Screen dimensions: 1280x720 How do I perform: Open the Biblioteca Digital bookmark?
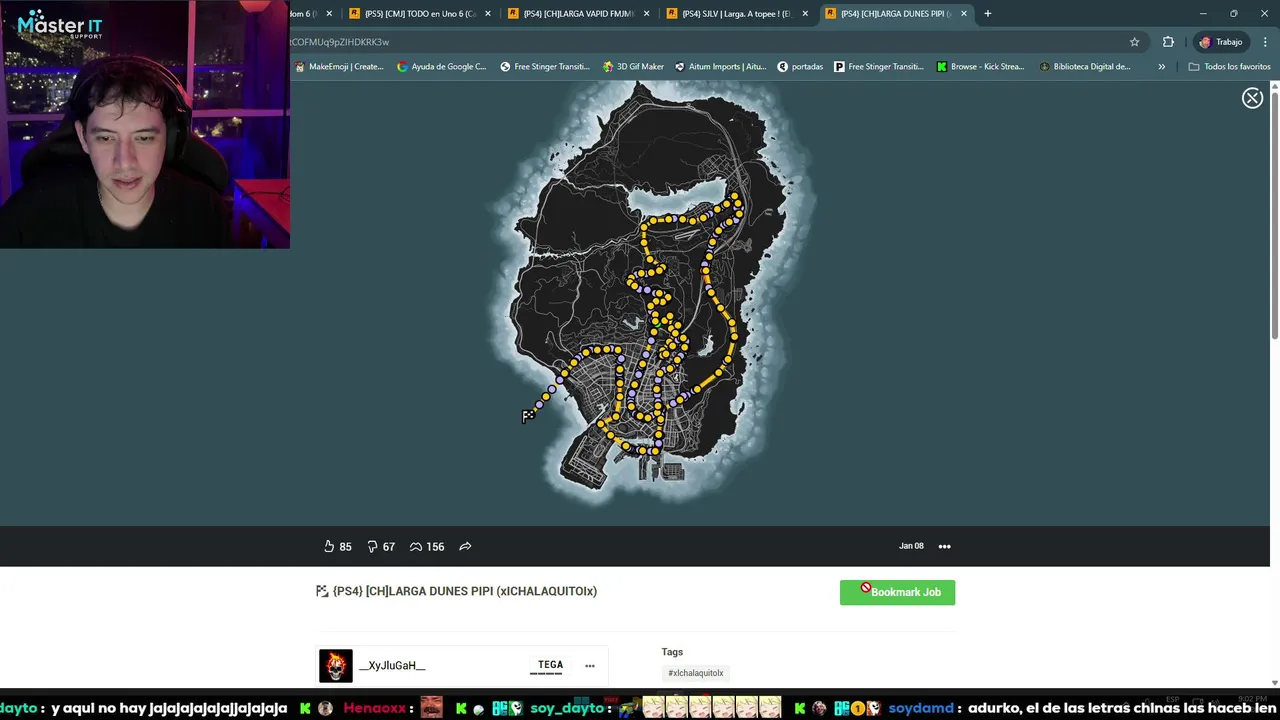click(1085, 67)
